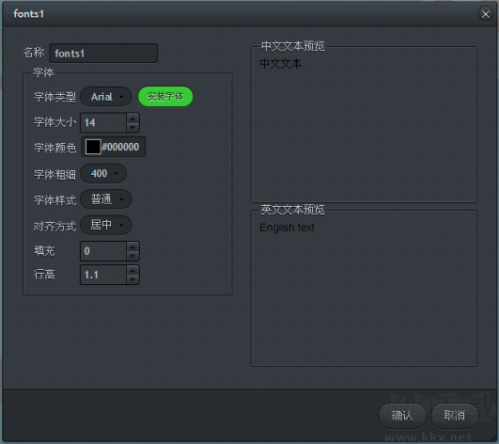Open the alignment dropdown
499x444 pixels.
pyautogui.click(x=106, y=225)
